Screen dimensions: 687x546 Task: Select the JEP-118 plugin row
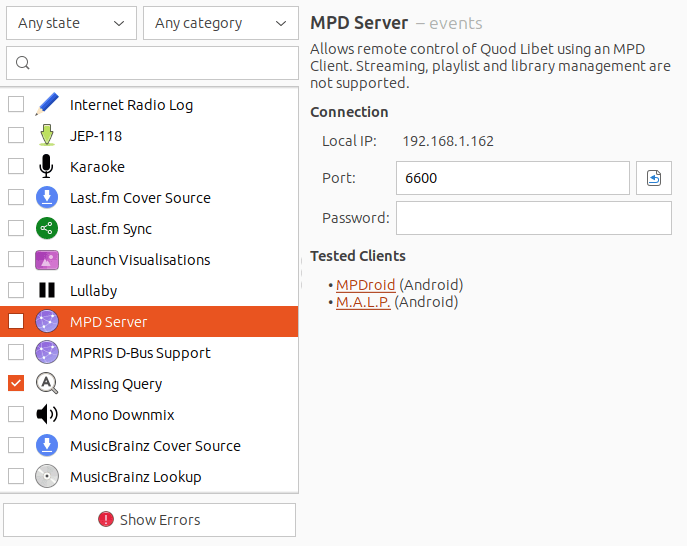(149, 135)
